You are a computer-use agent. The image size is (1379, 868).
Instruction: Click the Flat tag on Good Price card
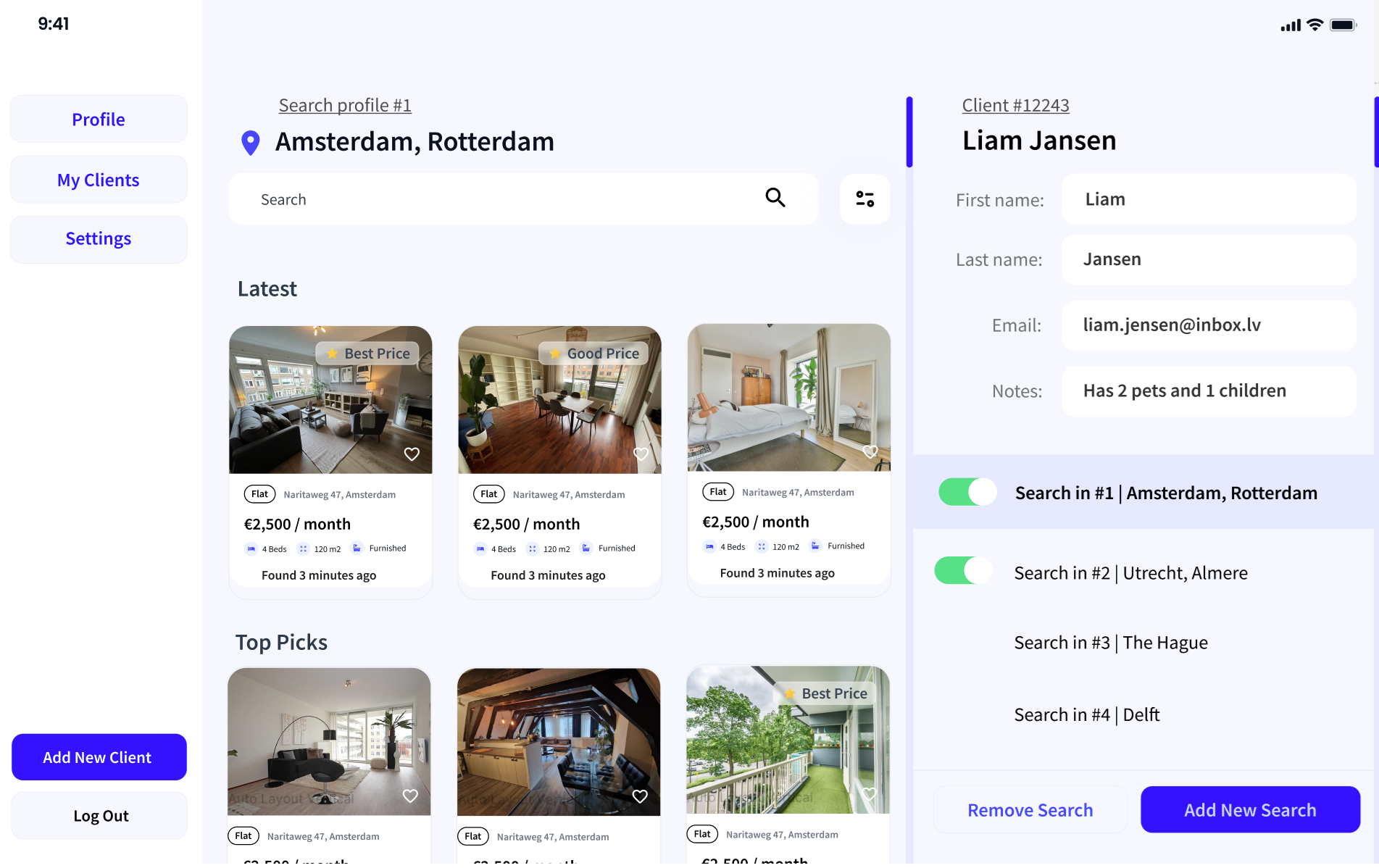pos(489,494)
